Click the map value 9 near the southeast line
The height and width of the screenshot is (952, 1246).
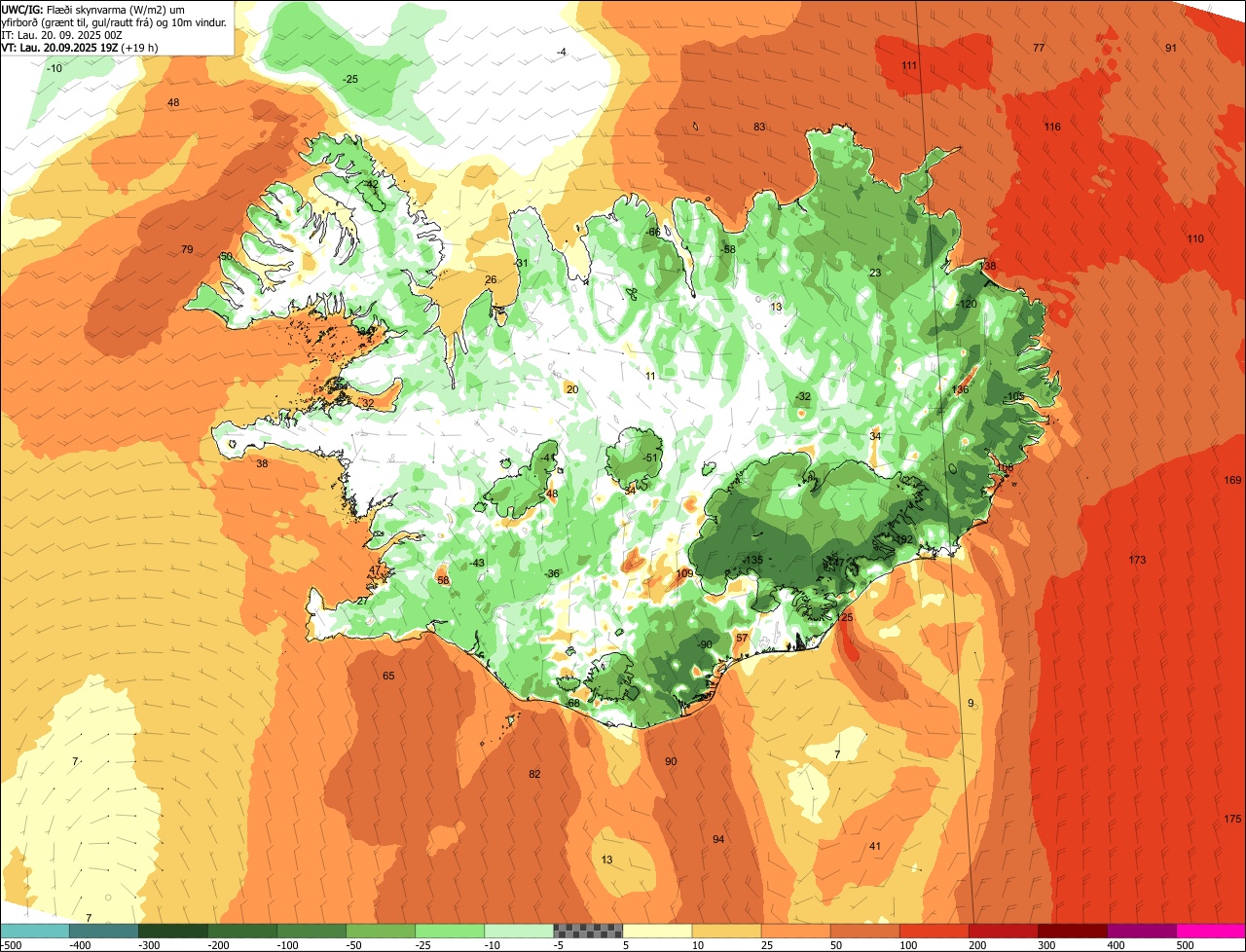pos(971,704)
